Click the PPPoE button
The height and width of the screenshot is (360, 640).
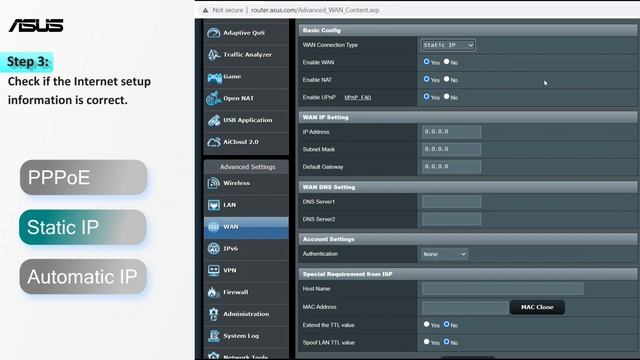83,177
